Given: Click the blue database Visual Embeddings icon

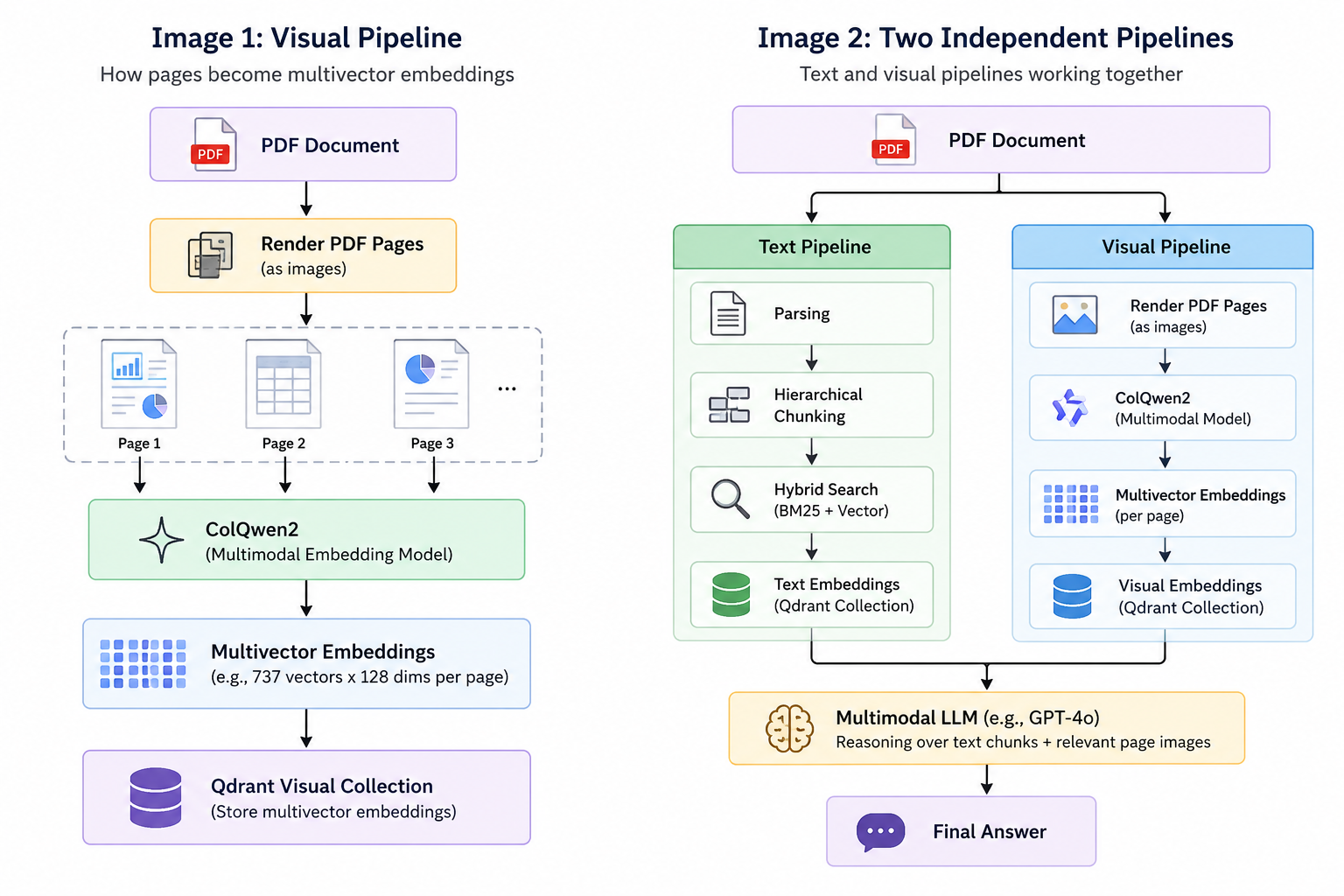Looking at the screenshot, I should [1073, 596].
